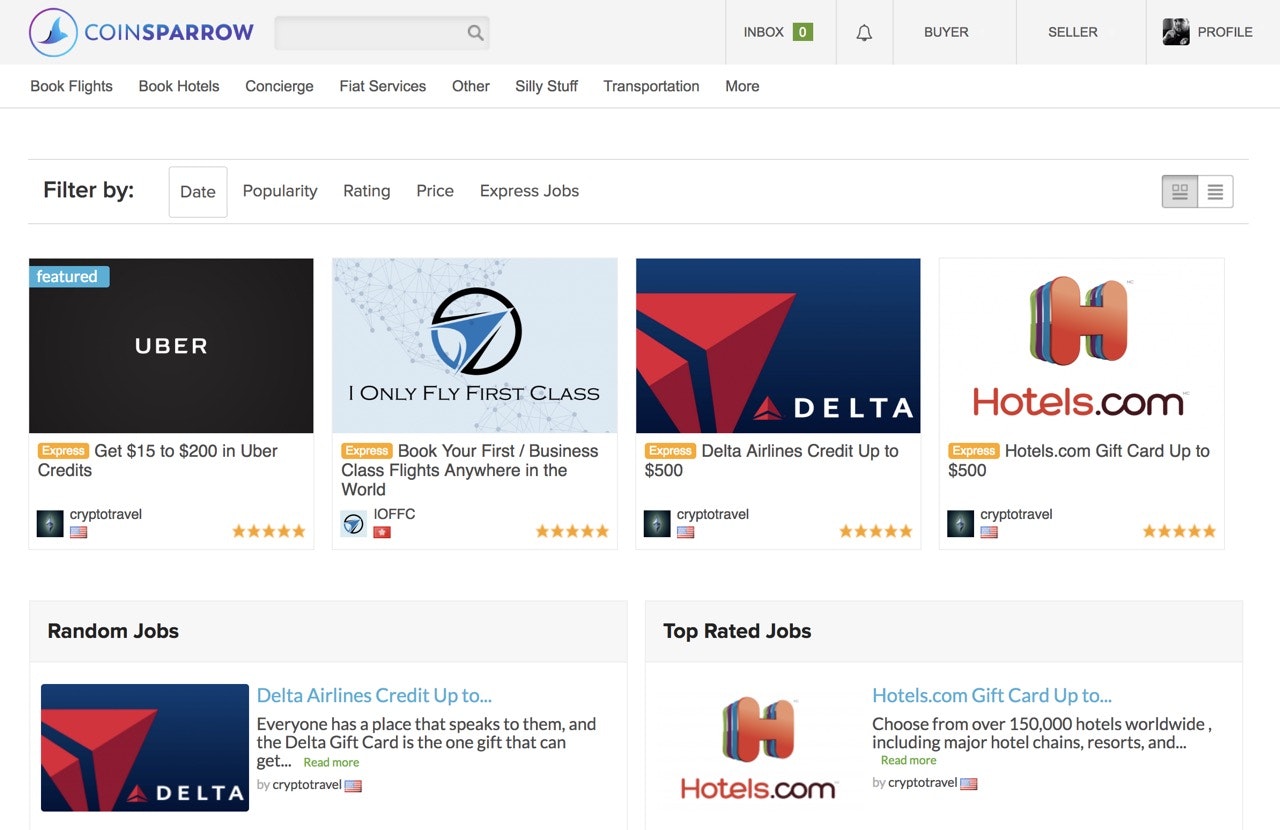Open Delta card image in top row

pos(778,346)
